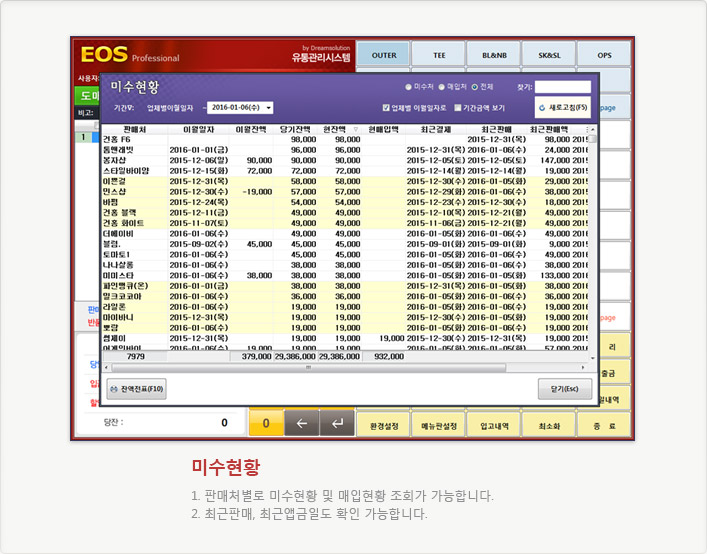The height and width of the screenshot is (554, 707).
Task: Sort by 현매입액 column header
Action: 383,130
